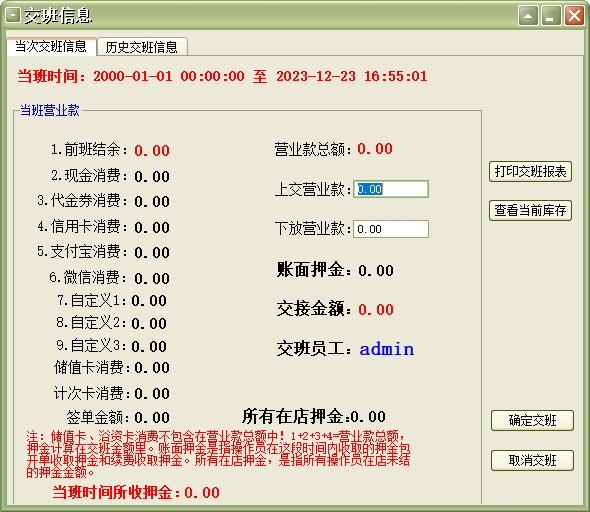Open 查看当前库存 to view stock

(x=530, y=210)
